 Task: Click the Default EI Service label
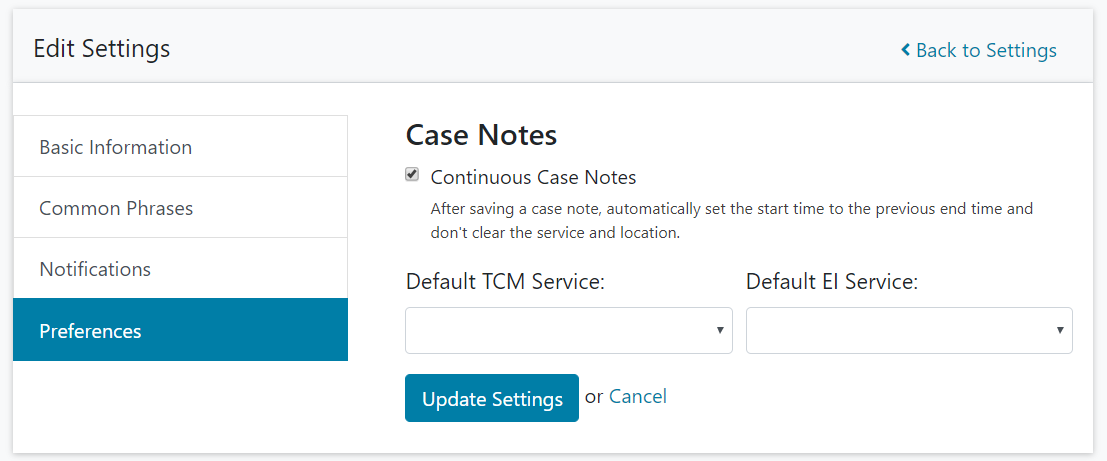point(832,282)
